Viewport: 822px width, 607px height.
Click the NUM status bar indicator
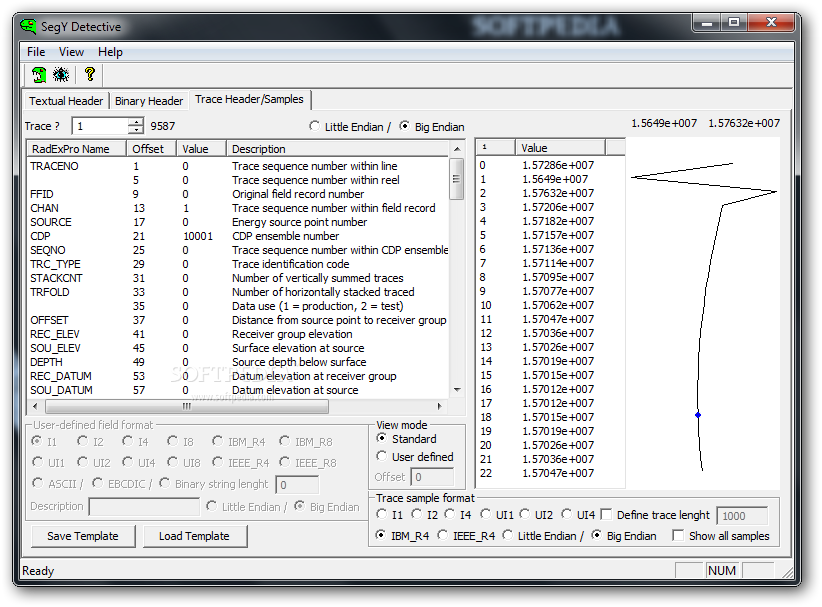coord(722,570)
